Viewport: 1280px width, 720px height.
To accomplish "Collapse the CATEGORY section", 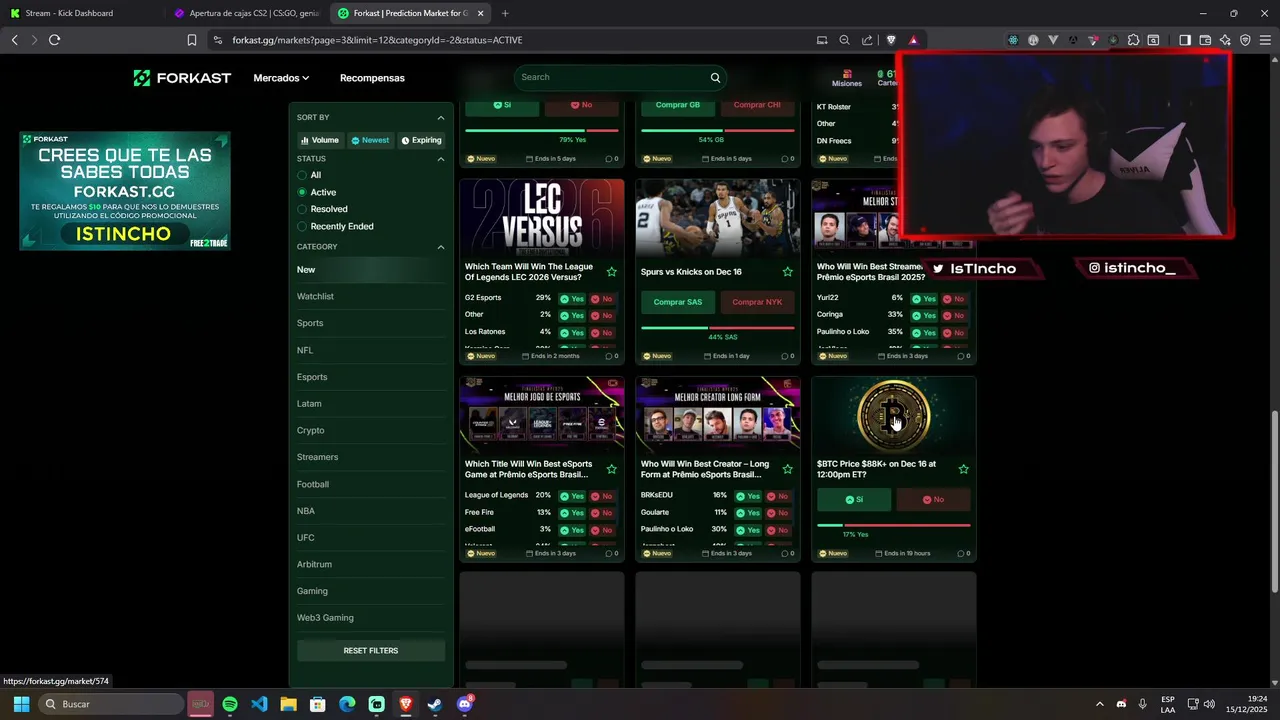I will tap(441, 247).
